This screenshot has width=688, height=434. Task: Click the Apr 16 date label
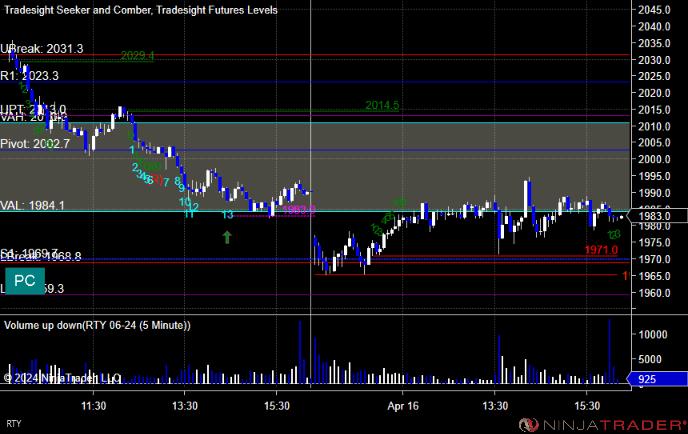click(x=403, y=406)
